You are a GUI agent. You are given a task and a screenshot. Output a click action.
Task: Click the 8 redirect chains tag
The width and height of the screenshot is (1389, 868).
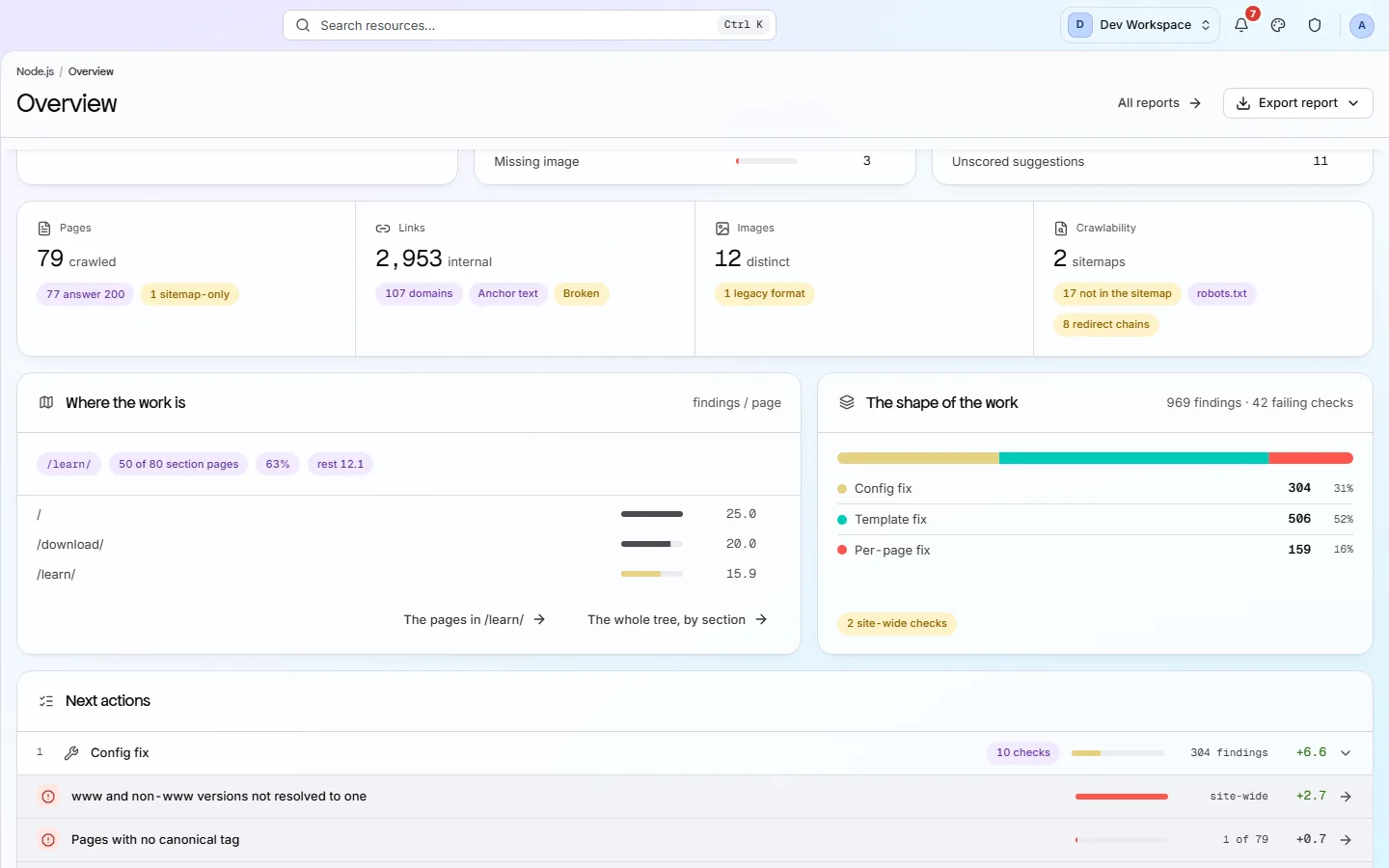click(x=1106, y=325)
